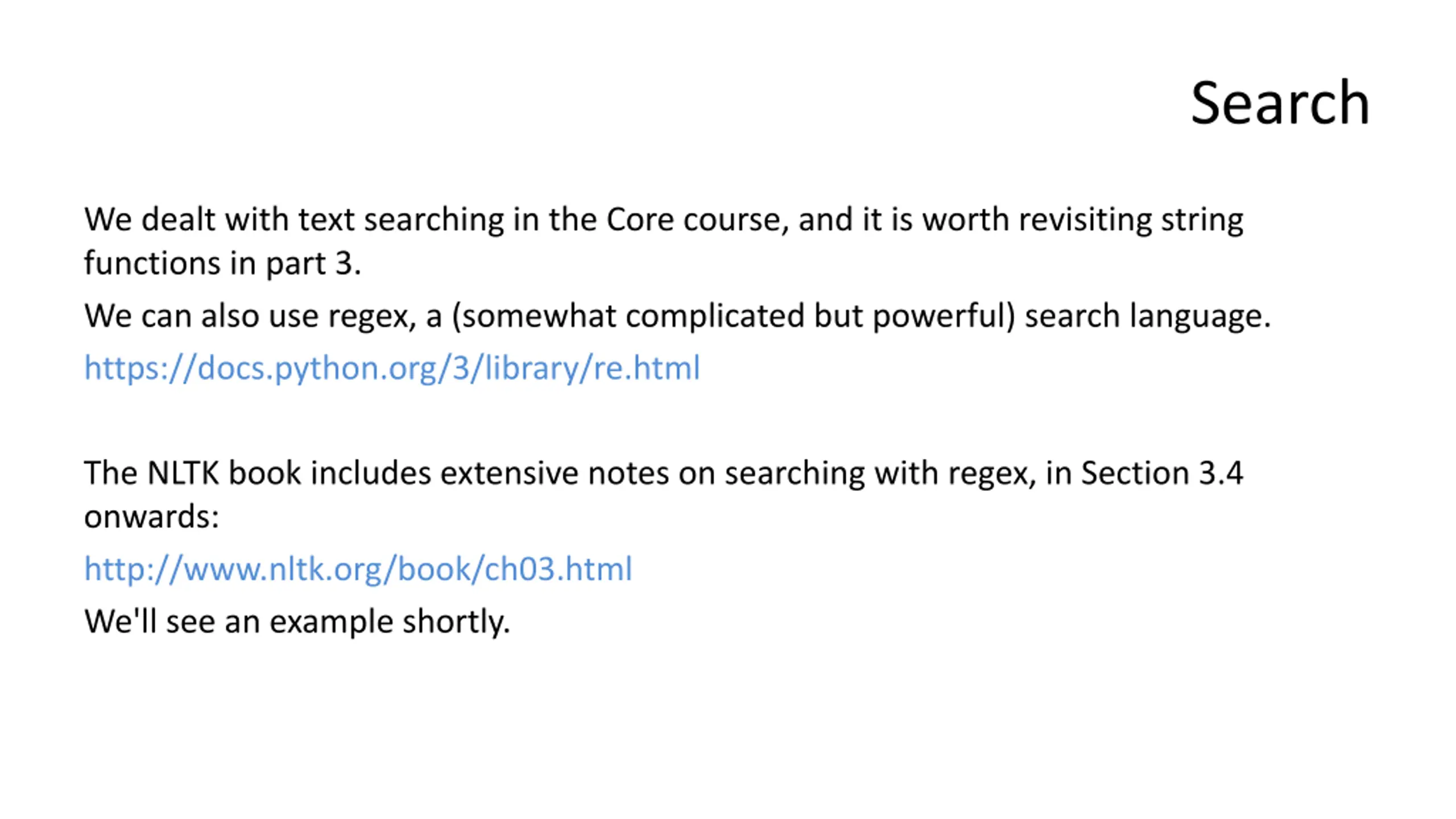Click the word regex in second paragraph
Viewport: 1456px width, 819px height.
[x=373, y=316]
